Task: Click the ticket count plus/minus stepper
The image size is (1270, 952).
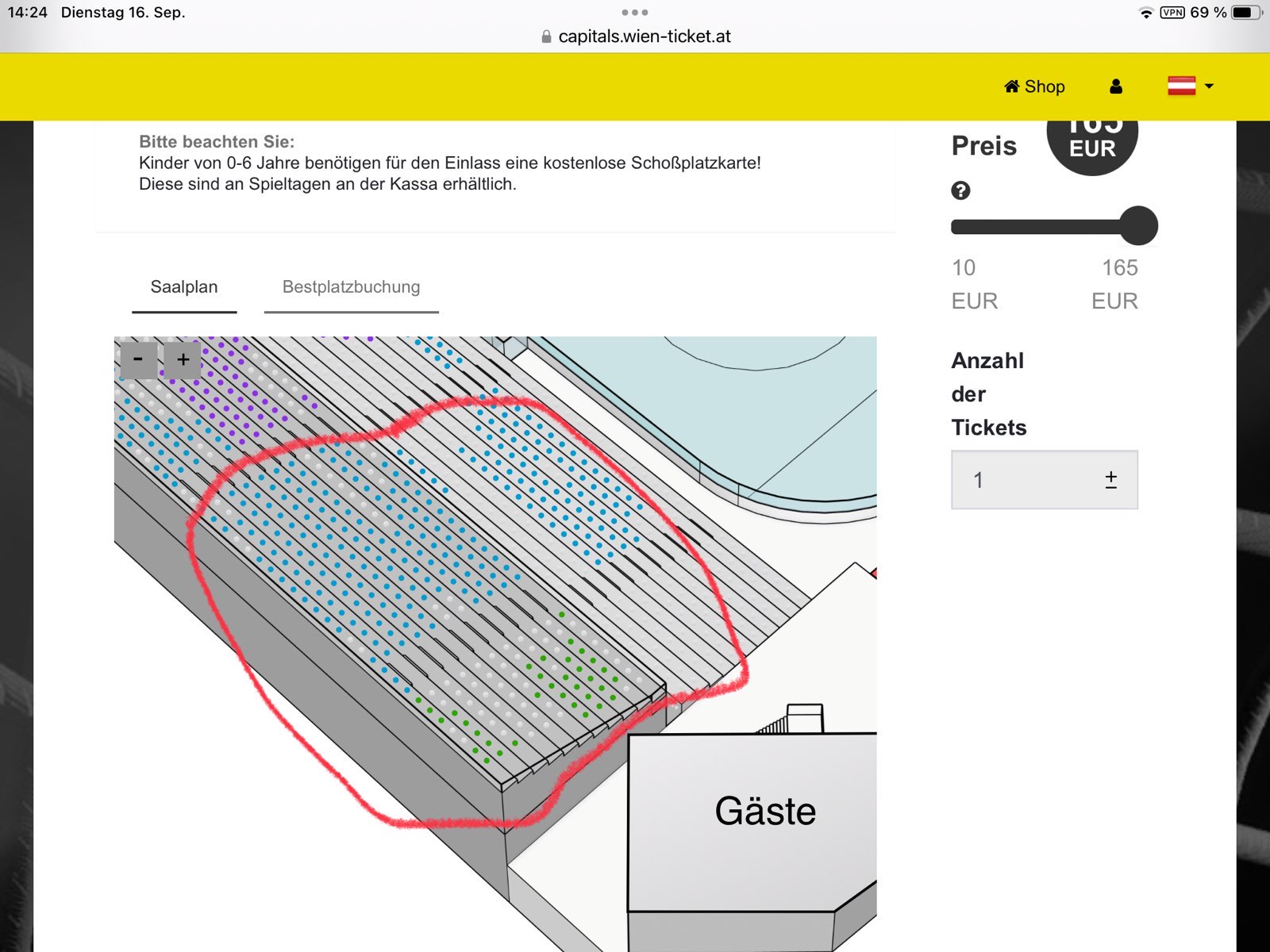Action: pos(1110,479)
